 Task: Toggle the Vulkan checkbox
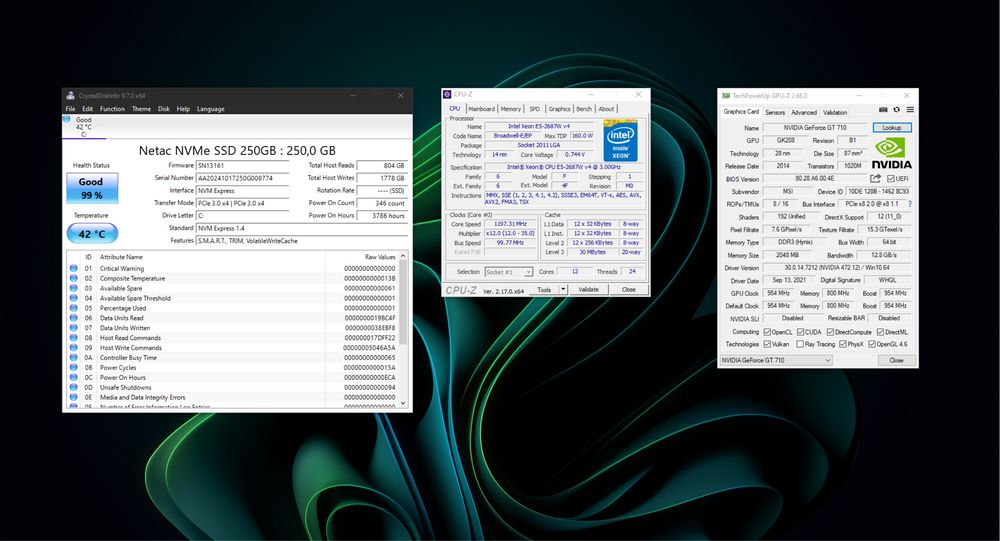tap(767, 344)
